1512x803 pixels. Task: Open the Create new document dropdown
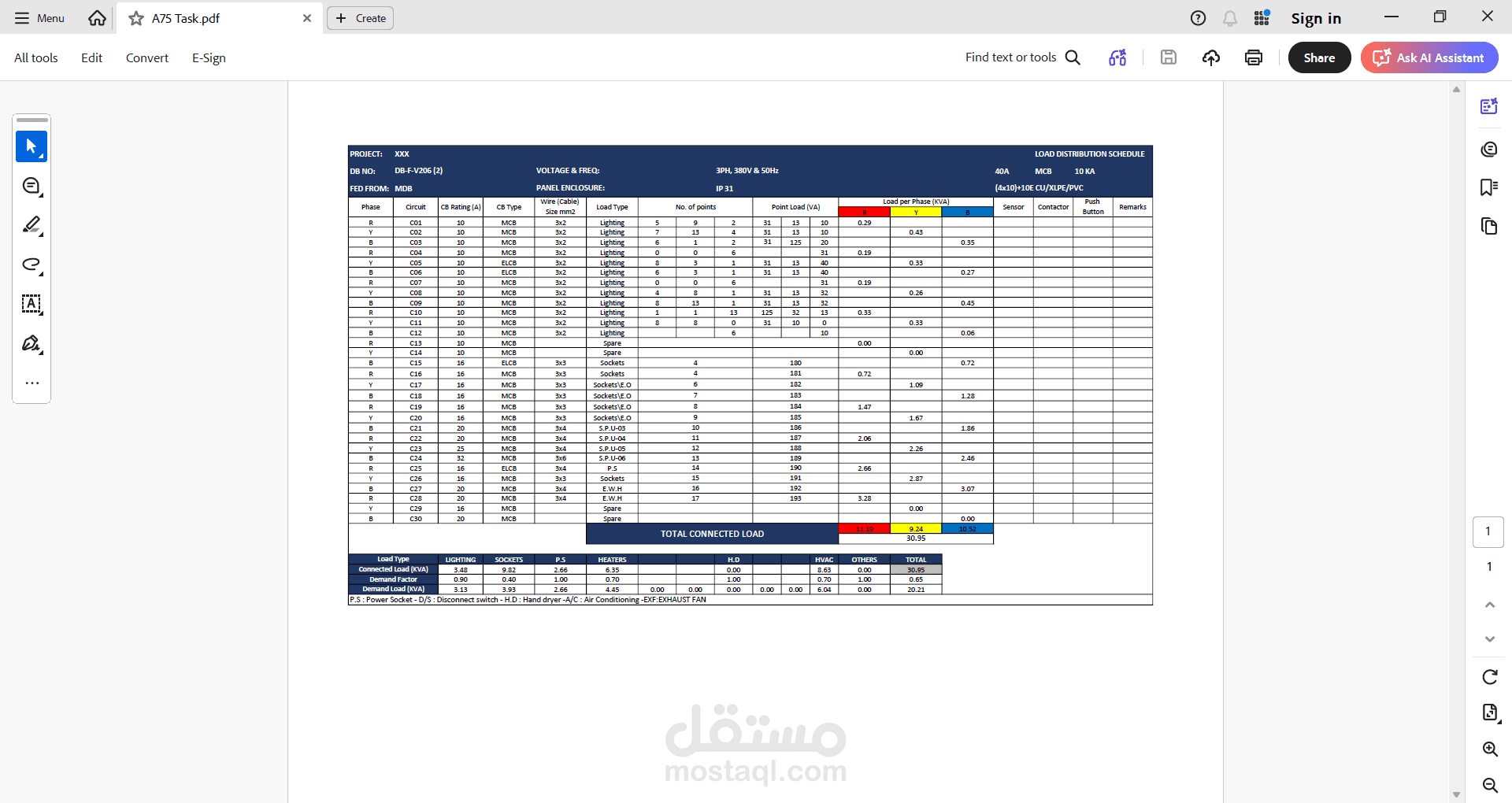[x=360, y=18]
